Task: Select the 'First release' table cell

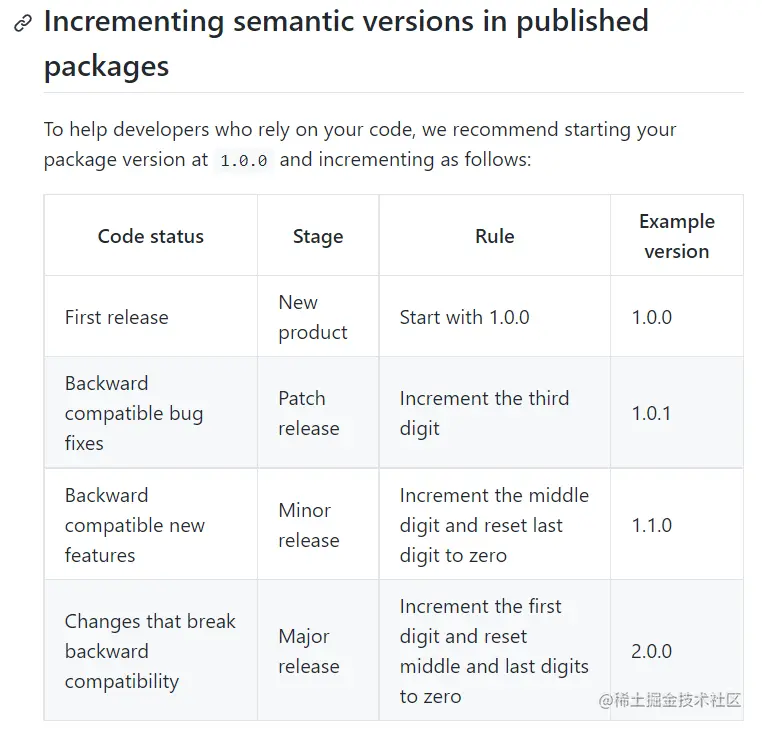Action: (151, 317)
